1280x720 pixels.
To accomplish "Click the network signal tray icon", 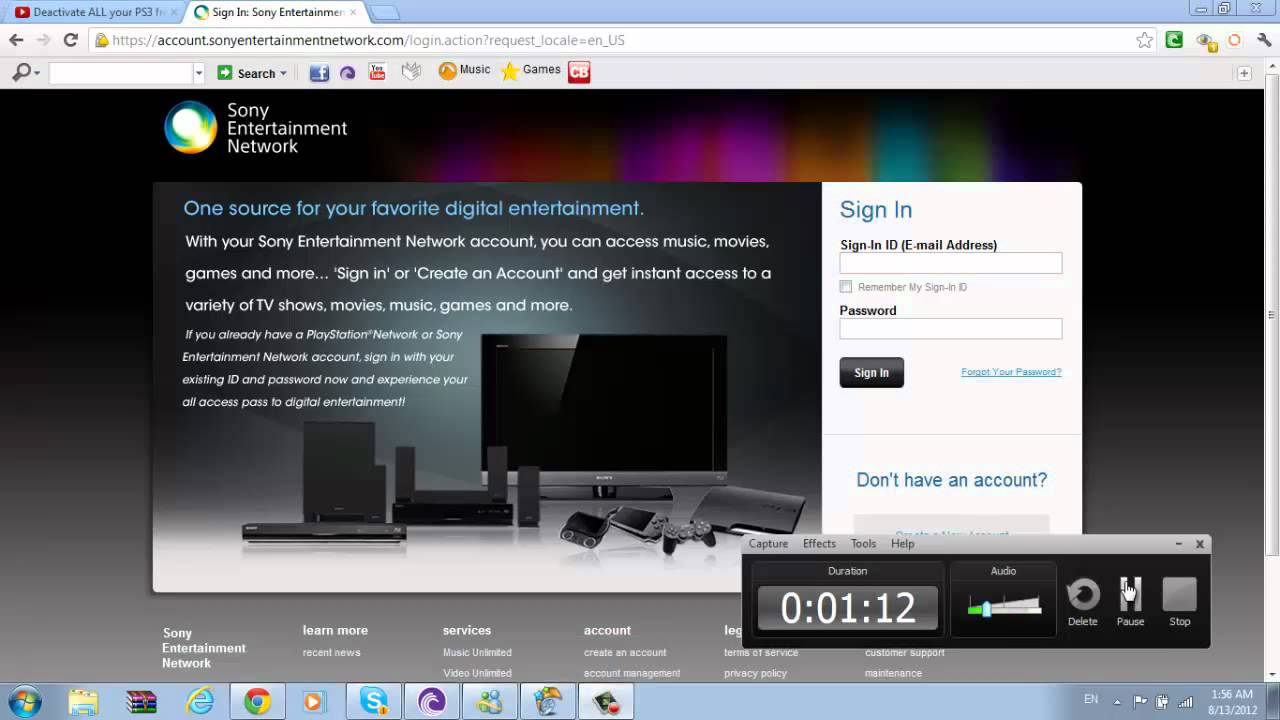I will pos(1186,701).
